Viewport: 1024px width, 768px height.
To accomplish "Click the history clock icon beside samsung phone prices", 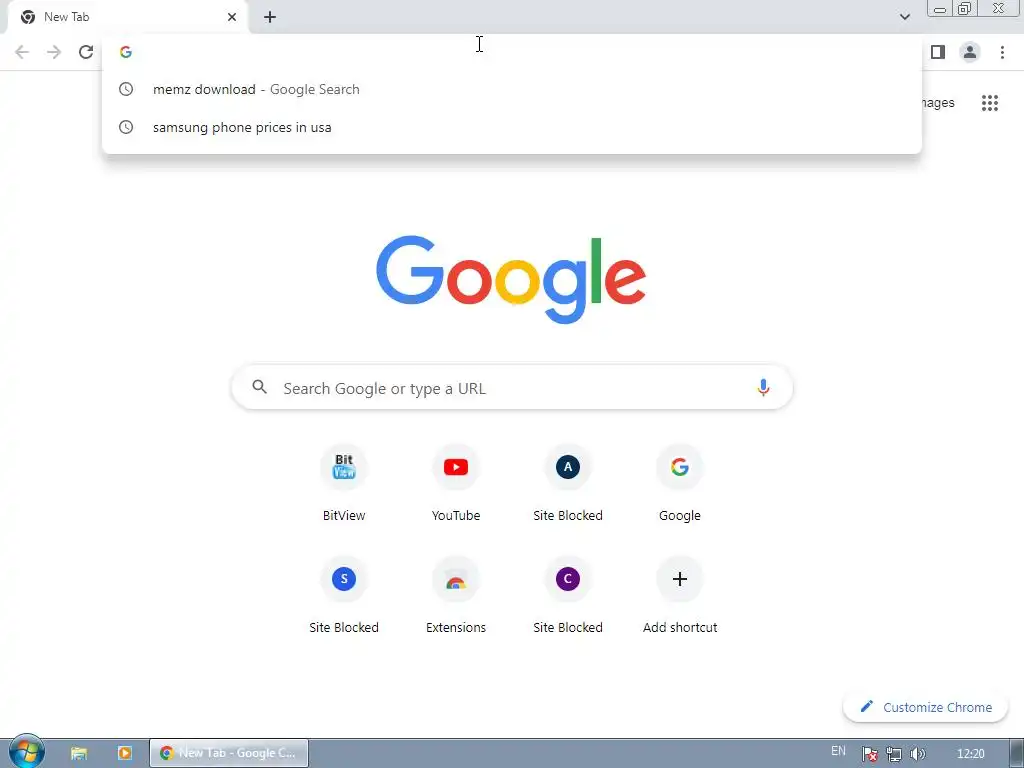I will point(126,127).
